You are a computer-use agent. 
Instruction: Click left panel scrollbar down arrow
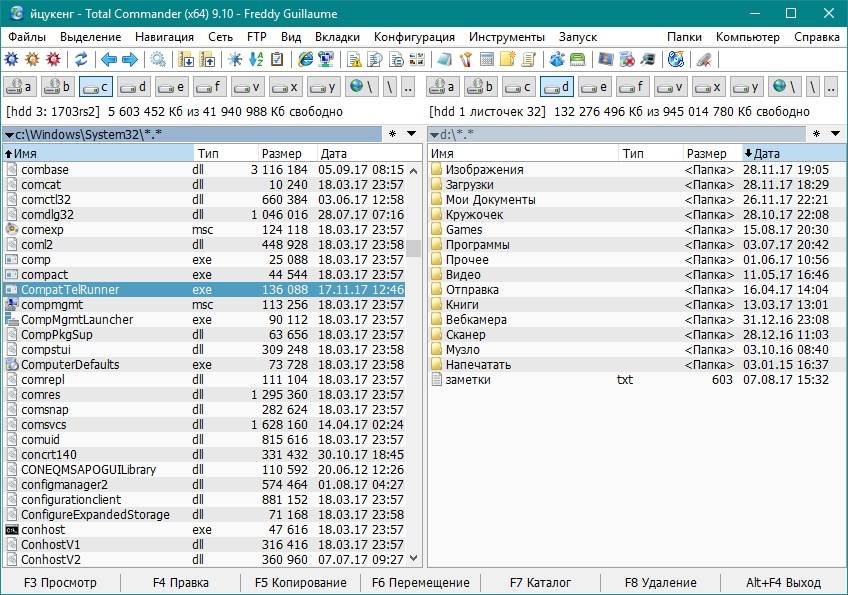414,558
